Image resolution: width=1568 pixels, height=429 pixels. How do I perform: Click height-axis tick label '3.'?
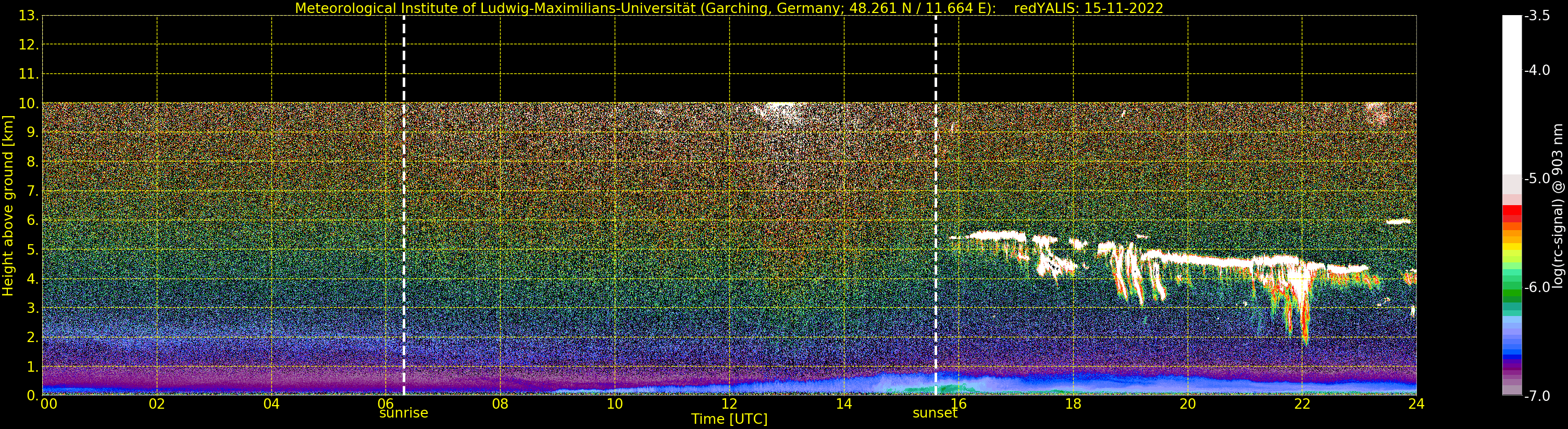(32, 309)
